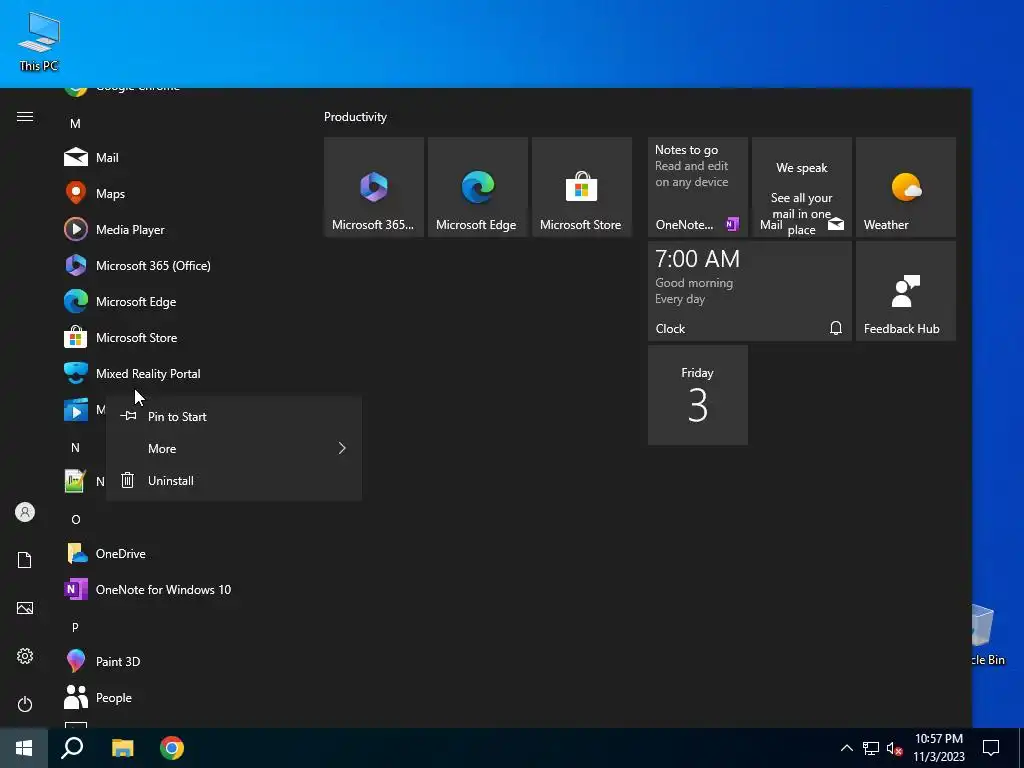The width and height of the screenshot is (1024, 768).
Task: Open the calendar tile showing Friday 3
Action: pos(697,395)
